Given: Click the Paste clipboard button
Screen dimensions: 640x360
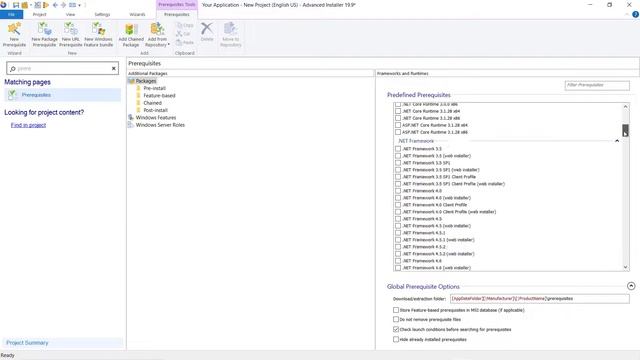Looking at the screenshot, I should [x=185, y=42].
